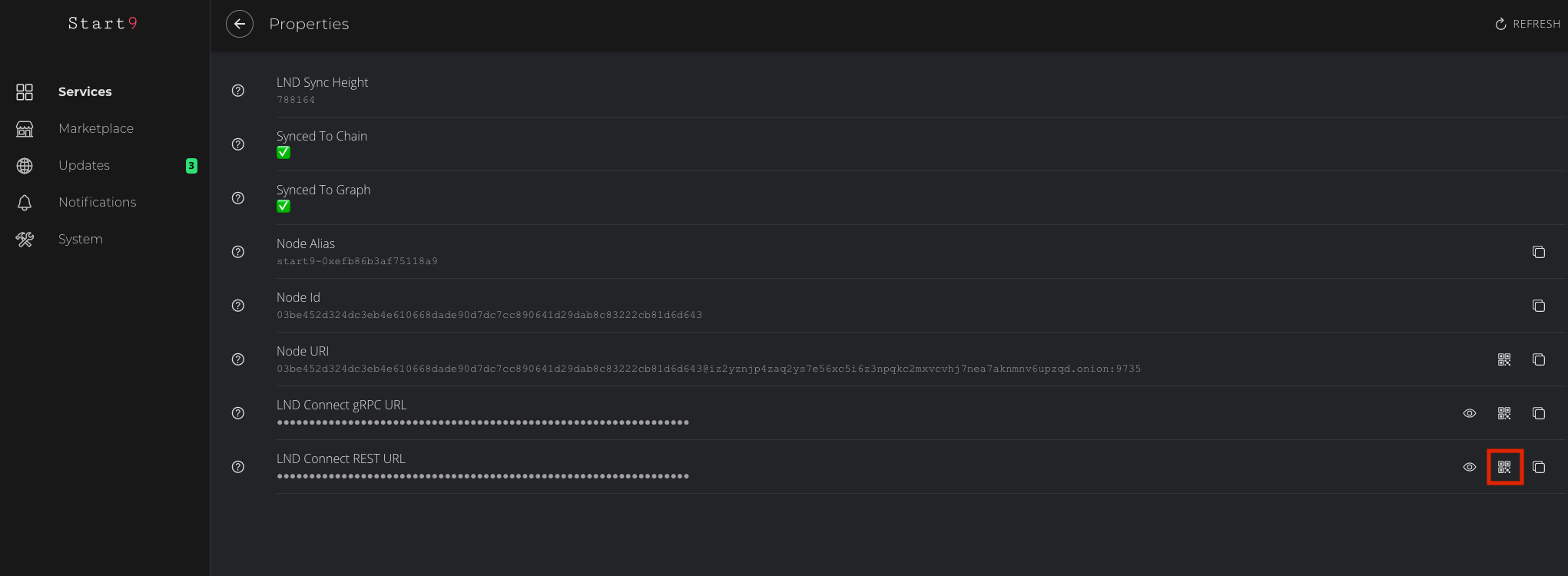Navigate to the Marketplace section
Screen dimensions: 1568x576
click(95, 128)
